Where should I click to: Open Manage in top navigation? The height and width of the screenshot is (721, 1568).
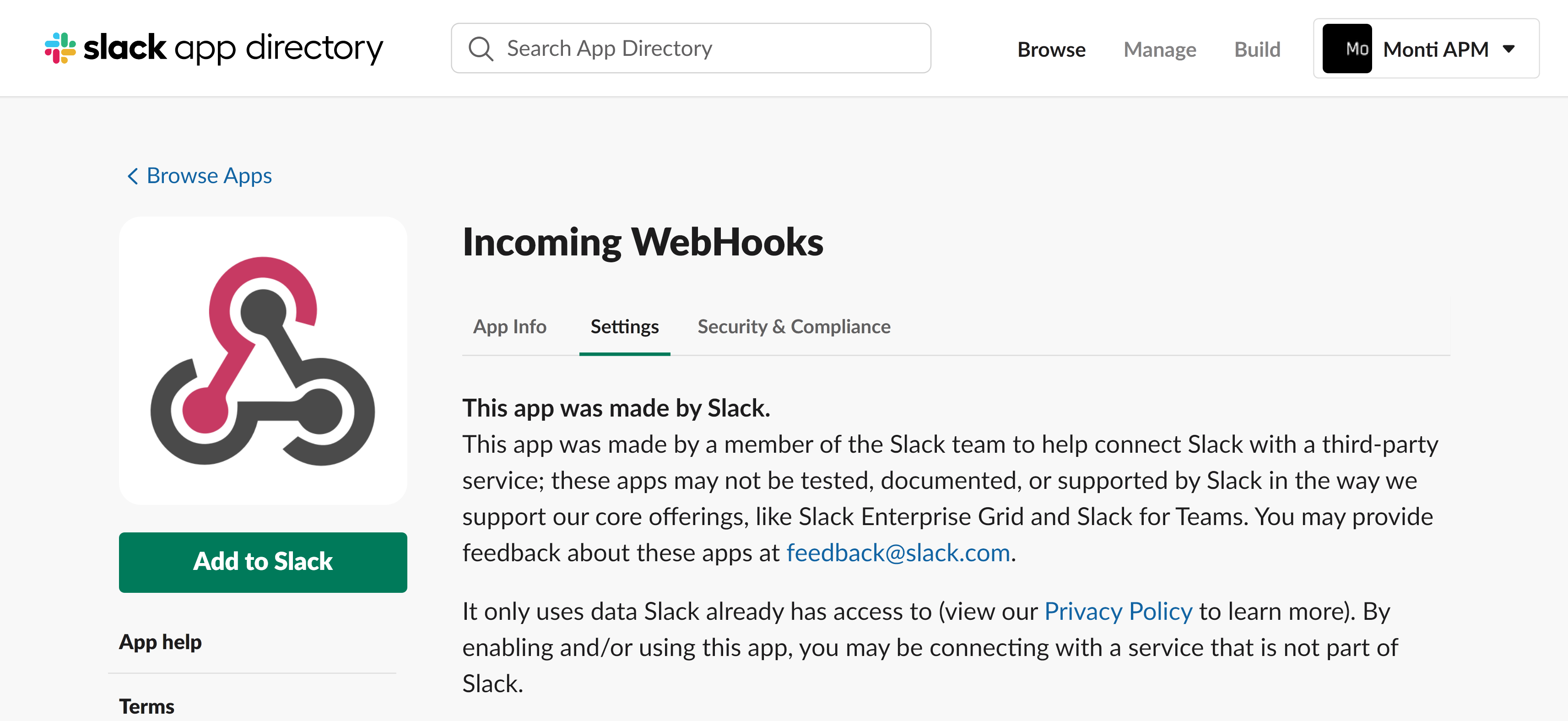click(x=1160, y=49)
